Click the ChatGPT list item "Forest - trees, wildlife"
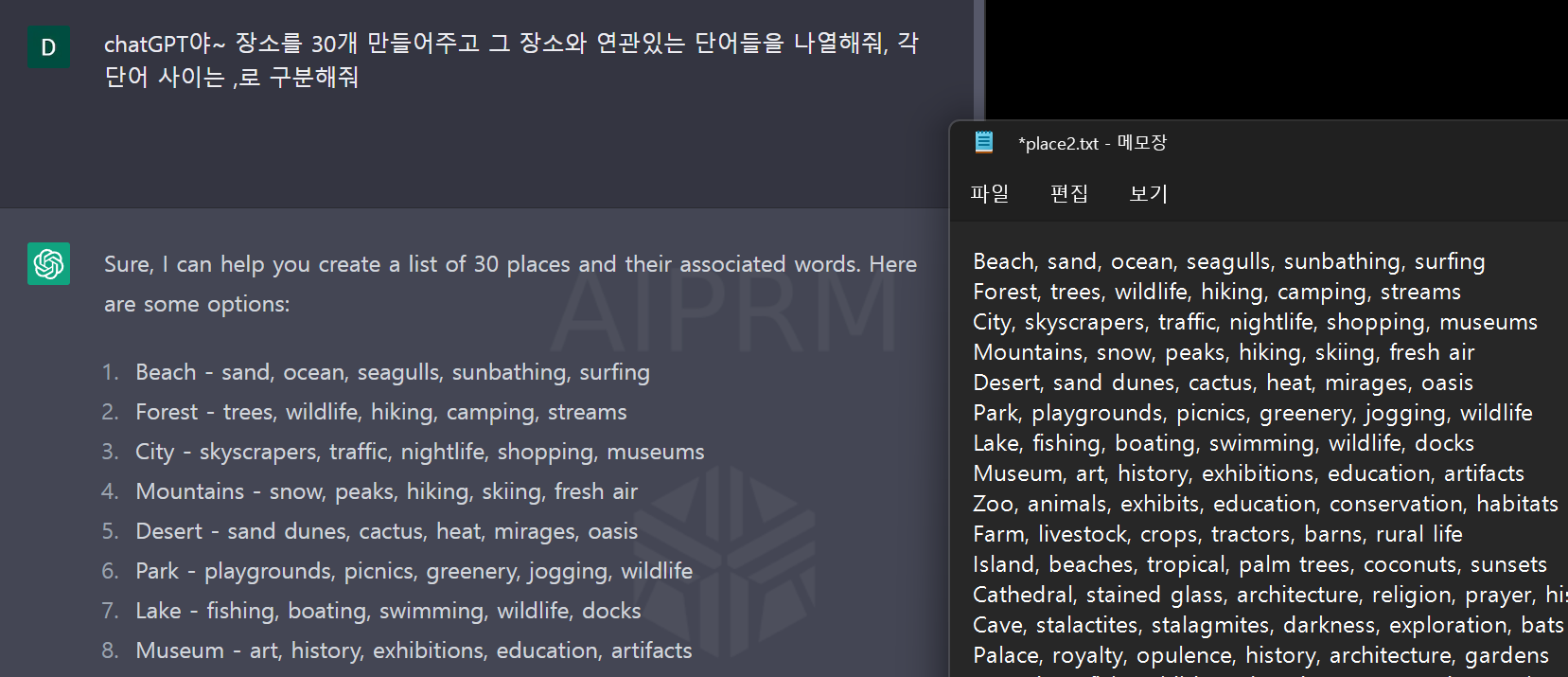 tap(381, 412)
